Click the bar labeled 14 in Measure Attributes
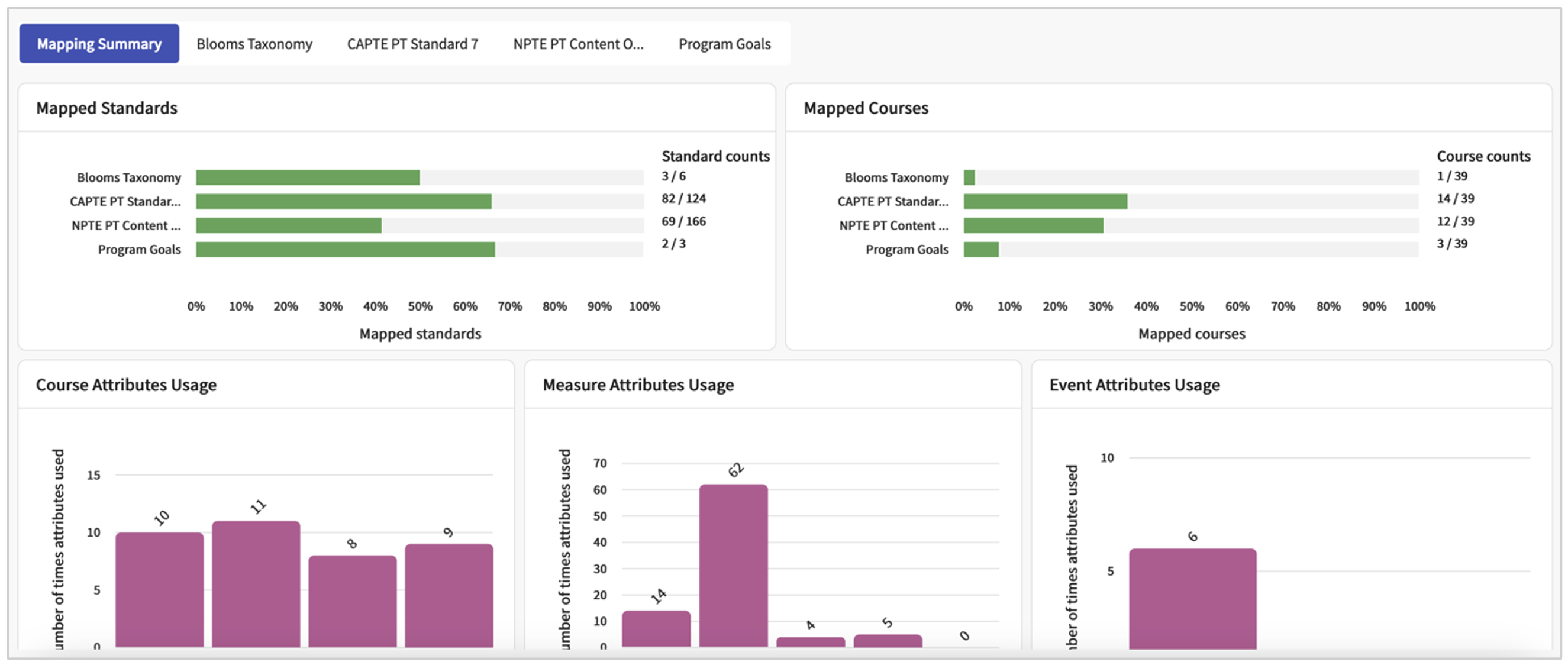This screenshot has width=1568, height=665. pos(656,628)
